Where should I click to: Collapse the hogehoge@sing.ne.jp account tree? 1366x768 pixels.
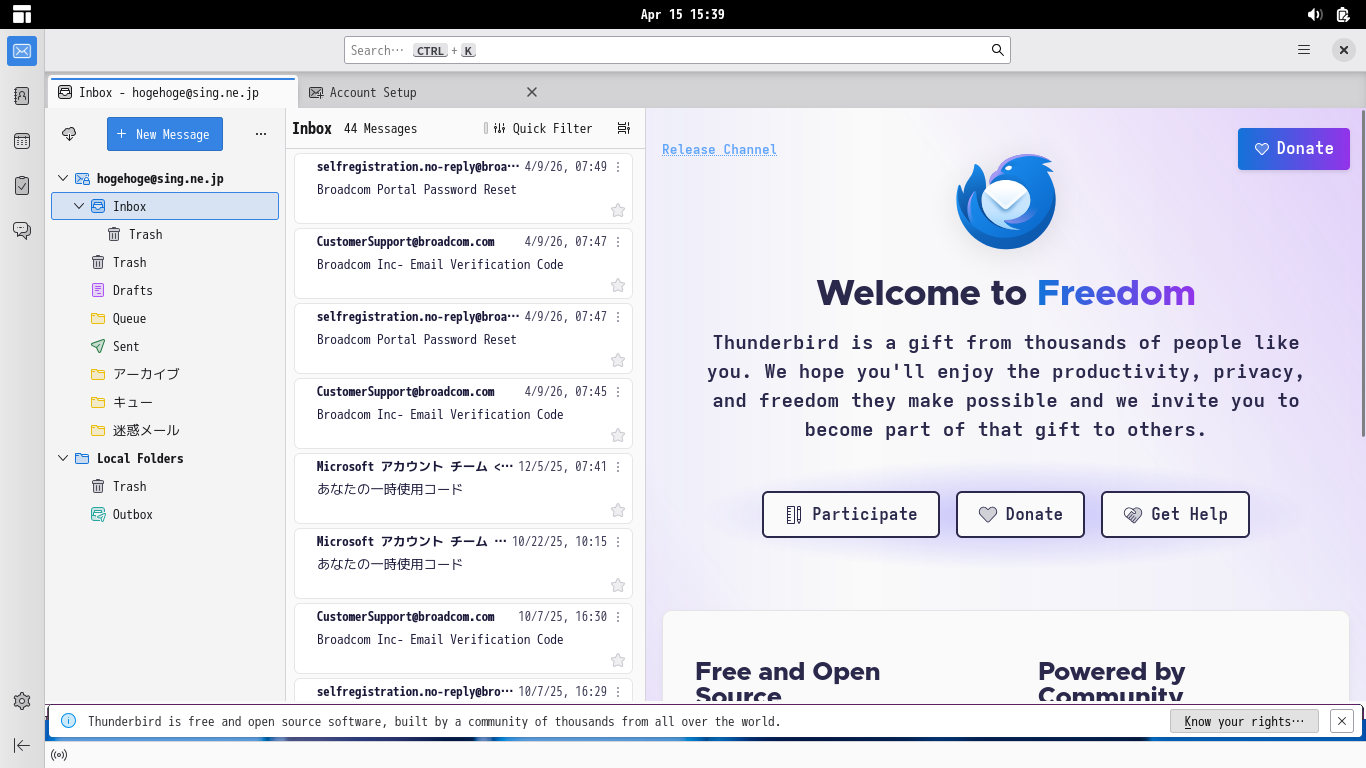point(63,178)
